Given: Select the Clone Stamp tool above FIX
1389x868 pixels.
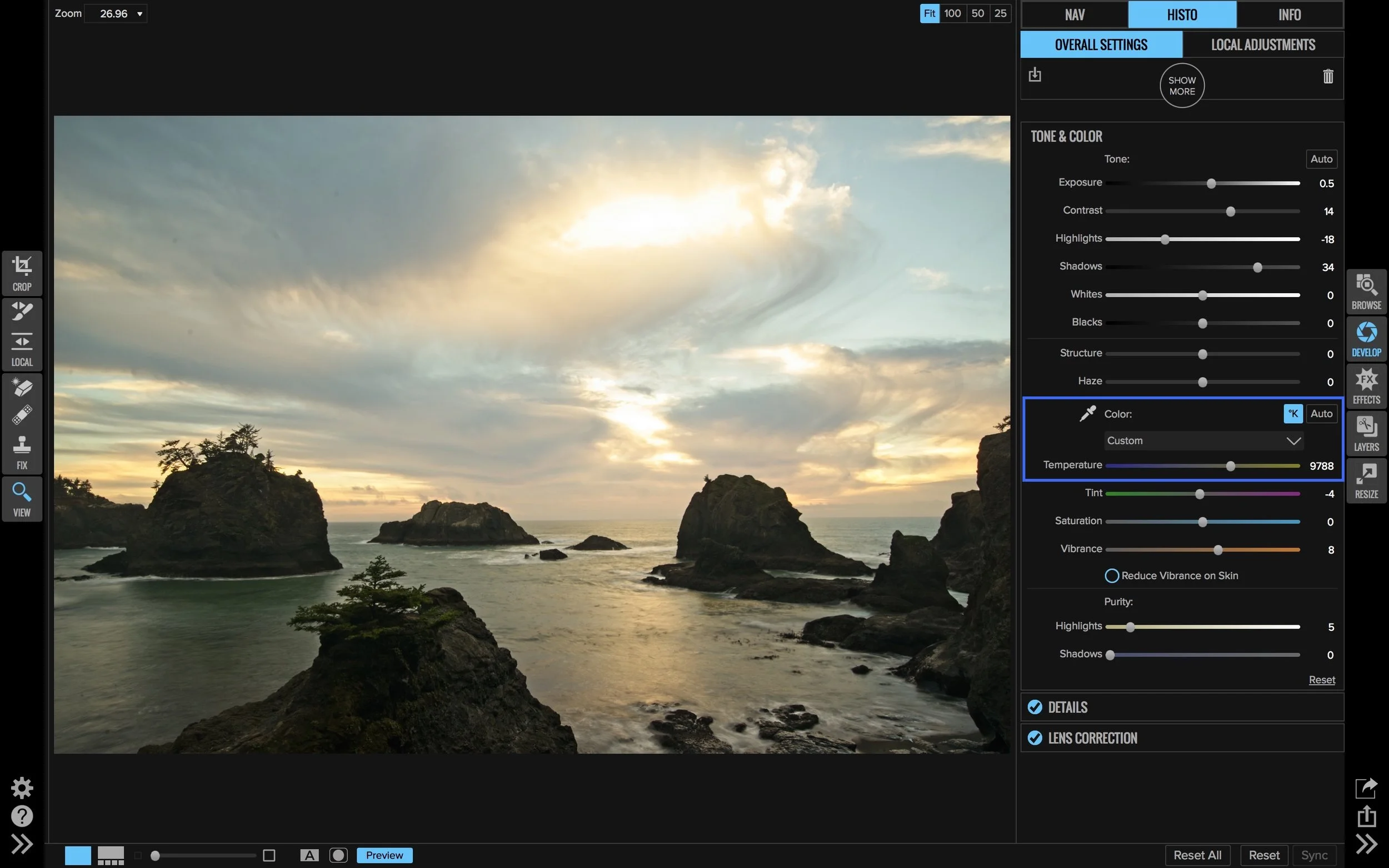Looking at the screenshot, I should click(22, 444).
